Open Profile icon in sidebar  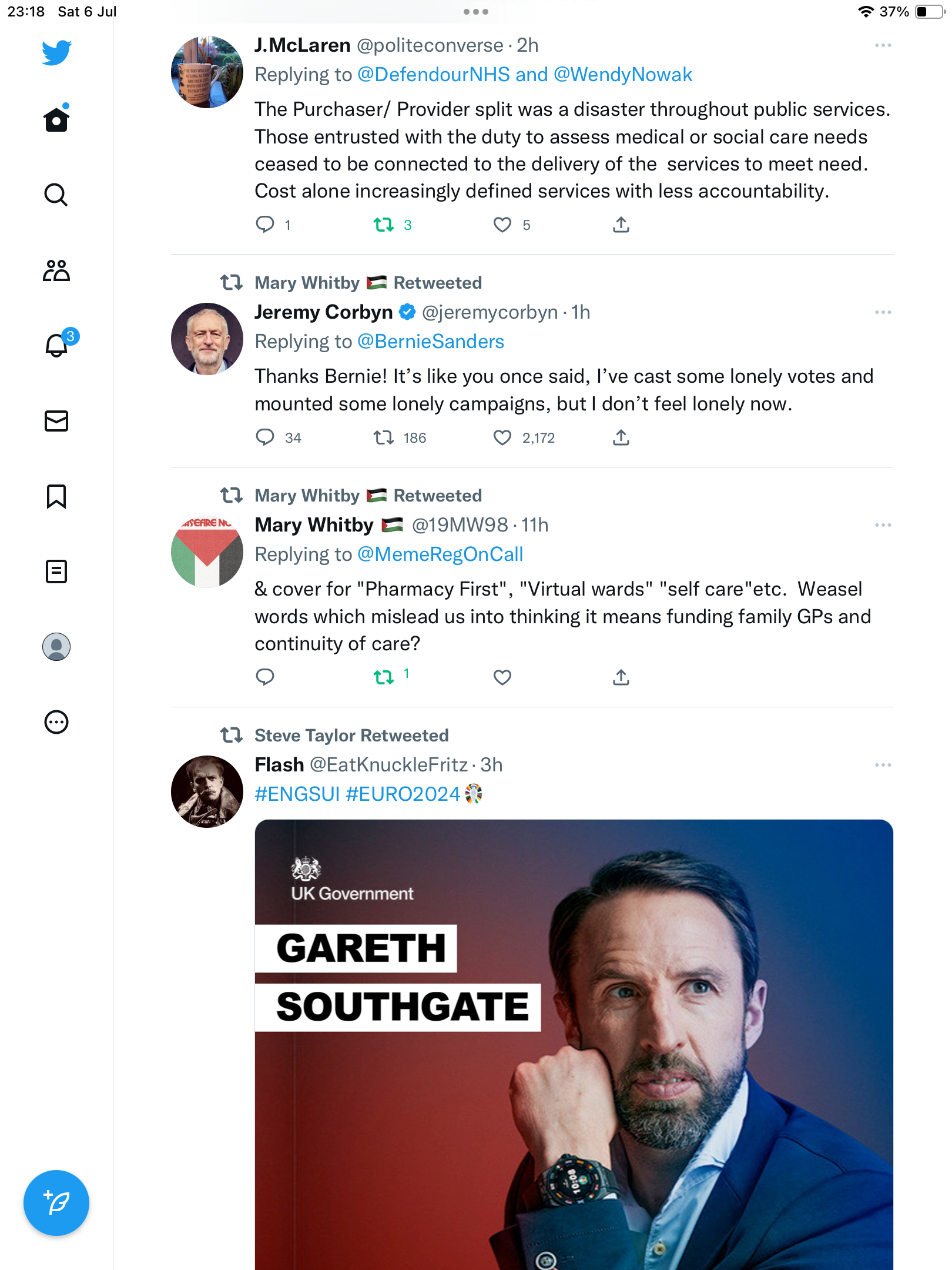click(x=56, y=647)
